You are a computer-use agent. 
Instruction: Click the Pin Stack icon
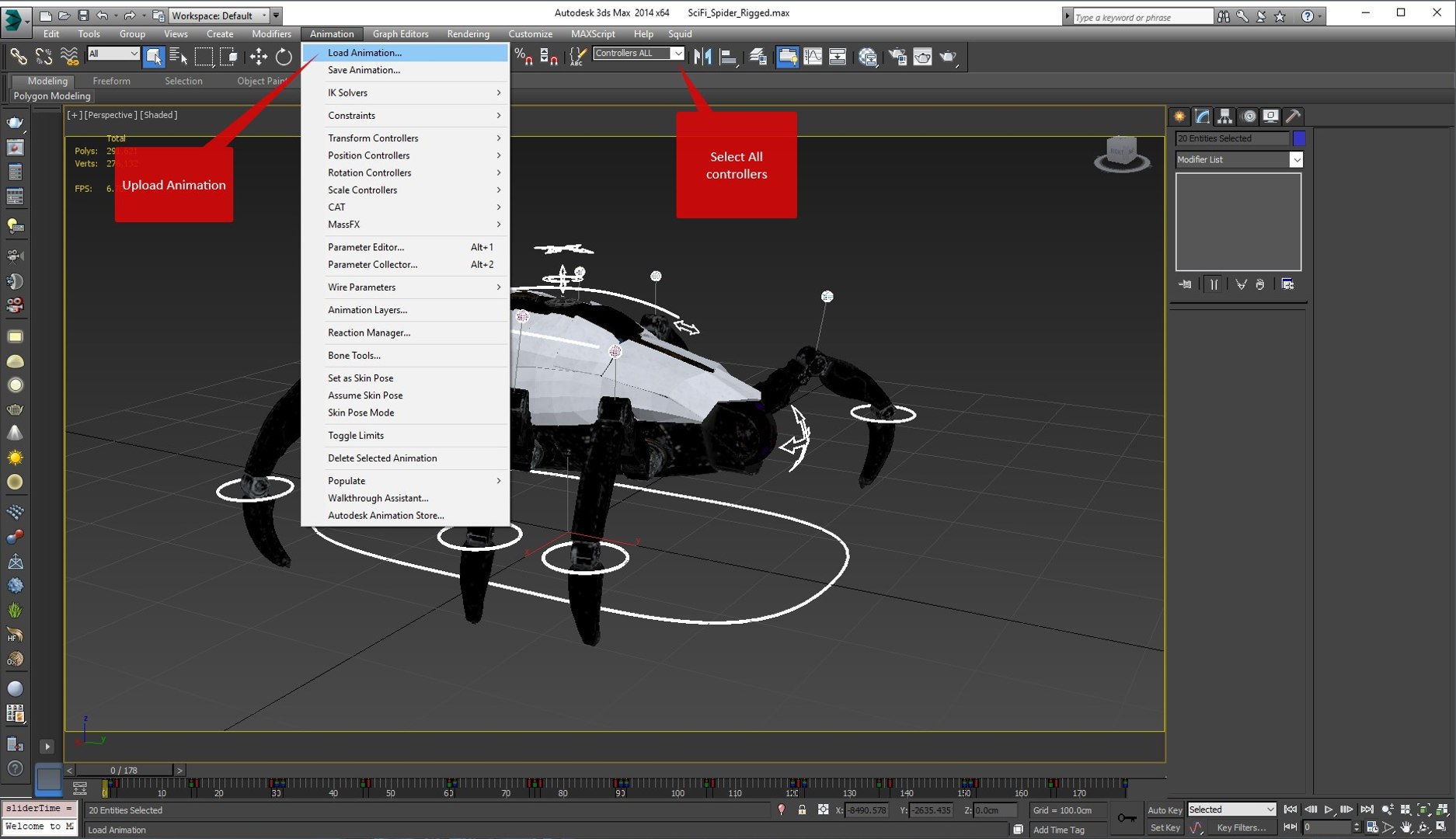(x=1186, y=284)
